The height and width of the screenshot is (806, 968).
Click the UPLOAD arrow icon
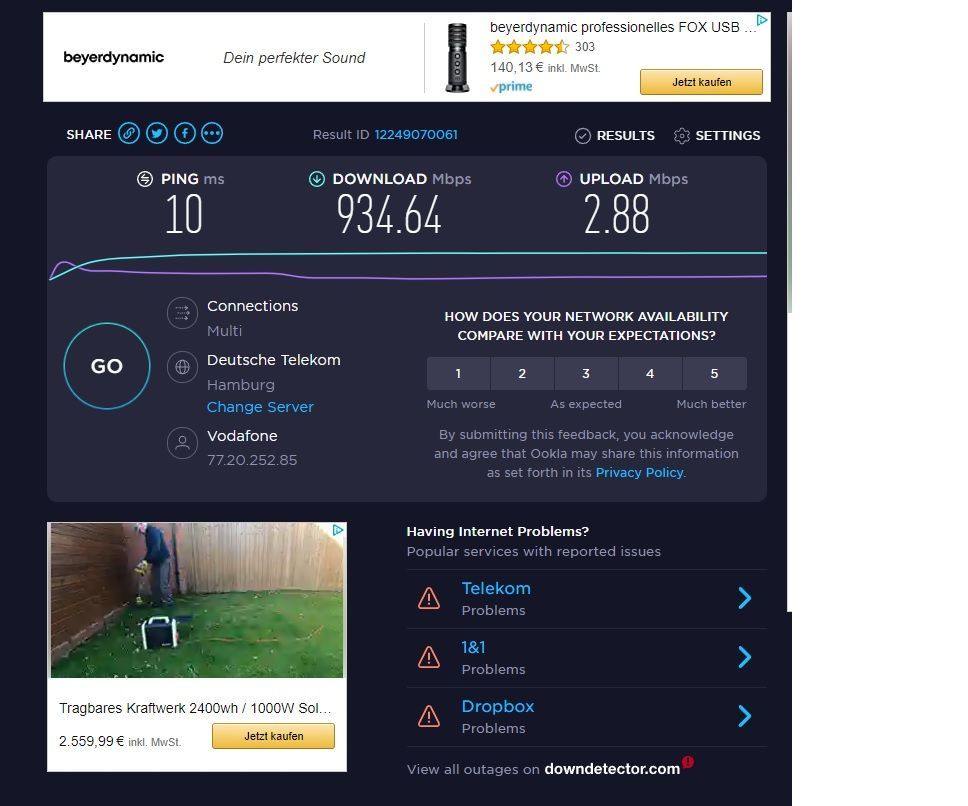point(564,179)
